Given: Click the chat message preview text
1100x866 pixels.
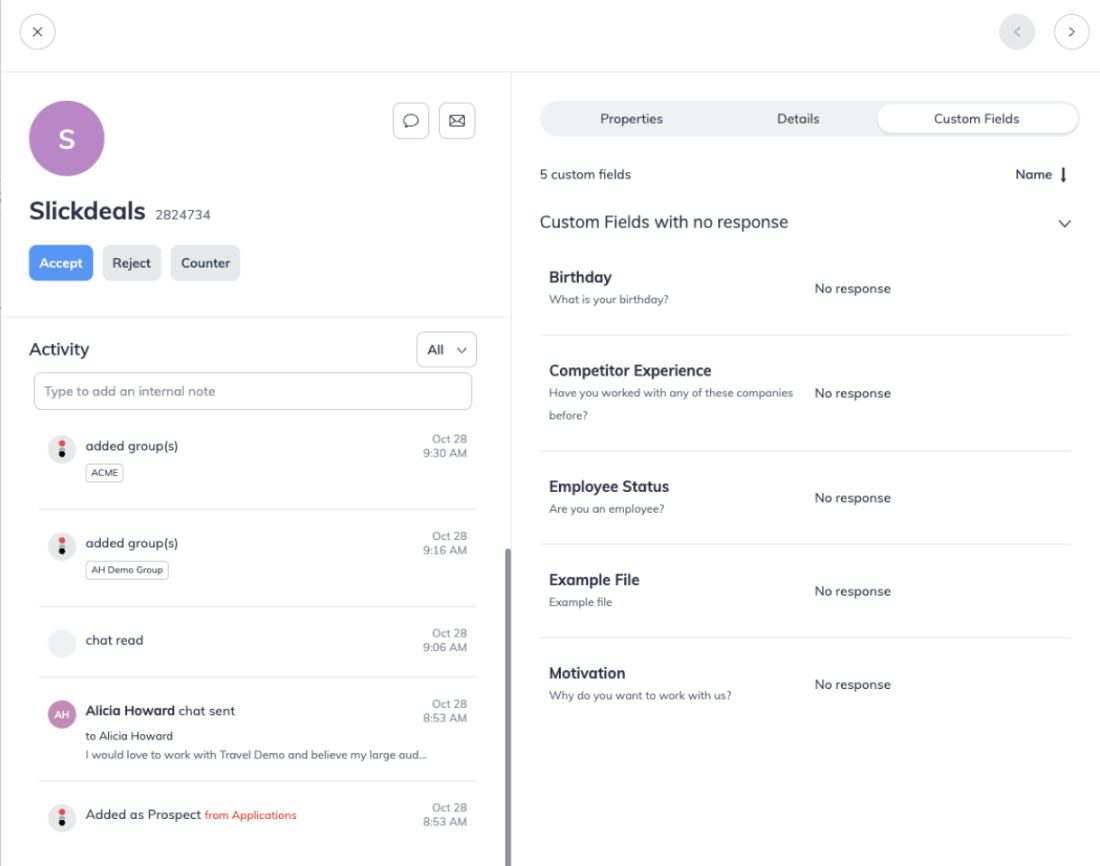Looking at the screenshot, I should pos(256,755).
